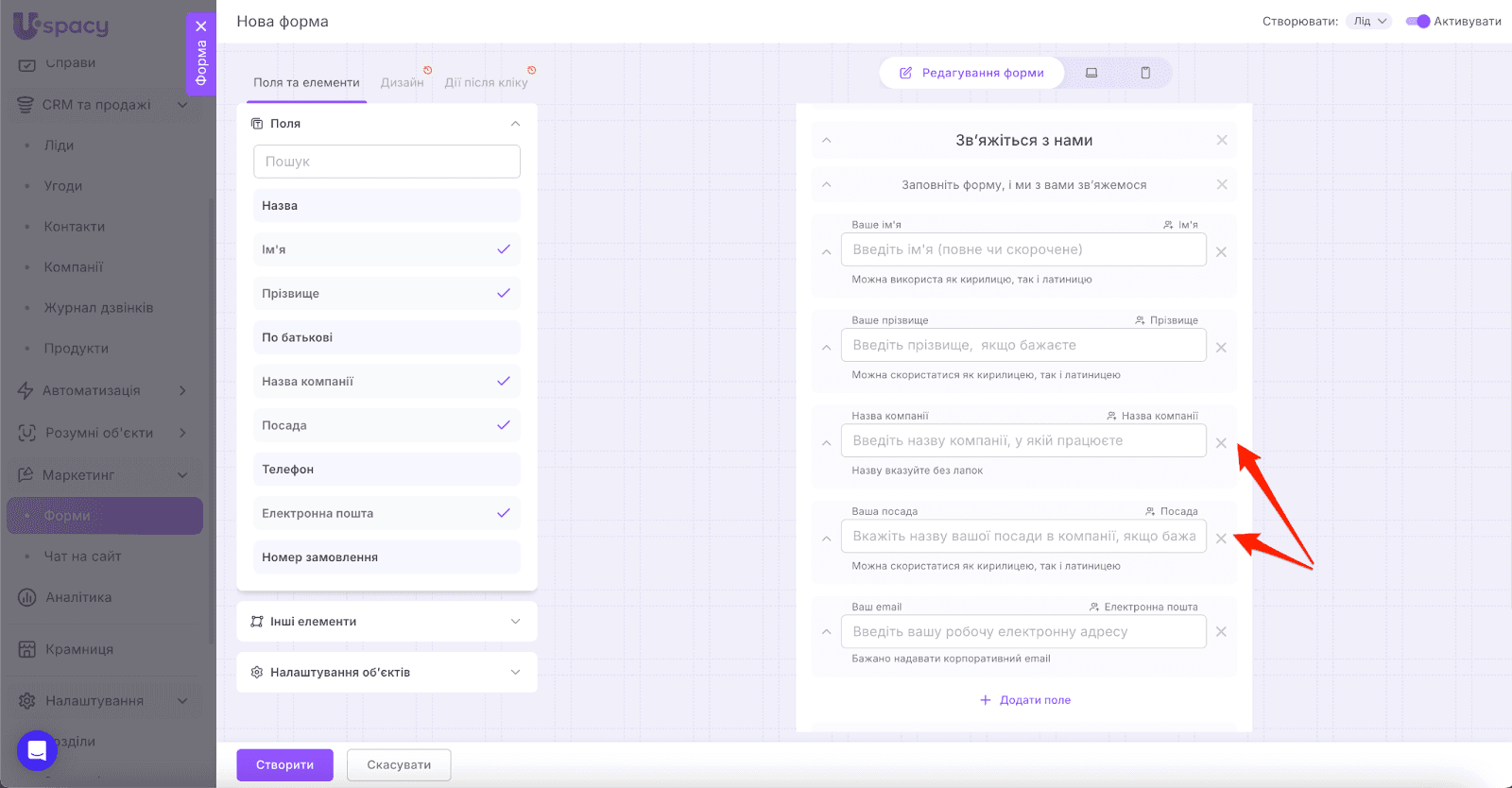
Task: Click the Аналітика sidebar icon
Action: tap(26, 597)
